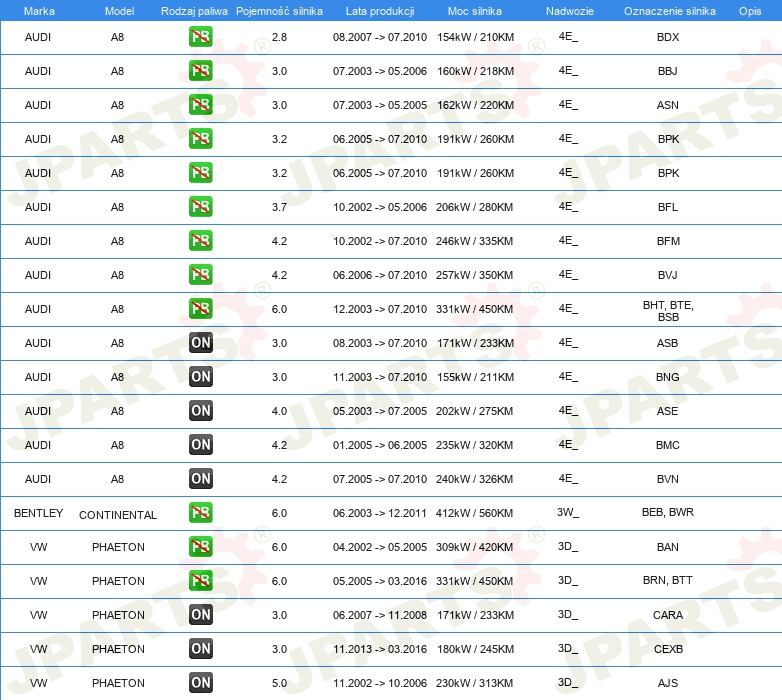782x700 pixels.
Task: Click production dates 01.2005 -> 06.2005
Action: (380, 445)
